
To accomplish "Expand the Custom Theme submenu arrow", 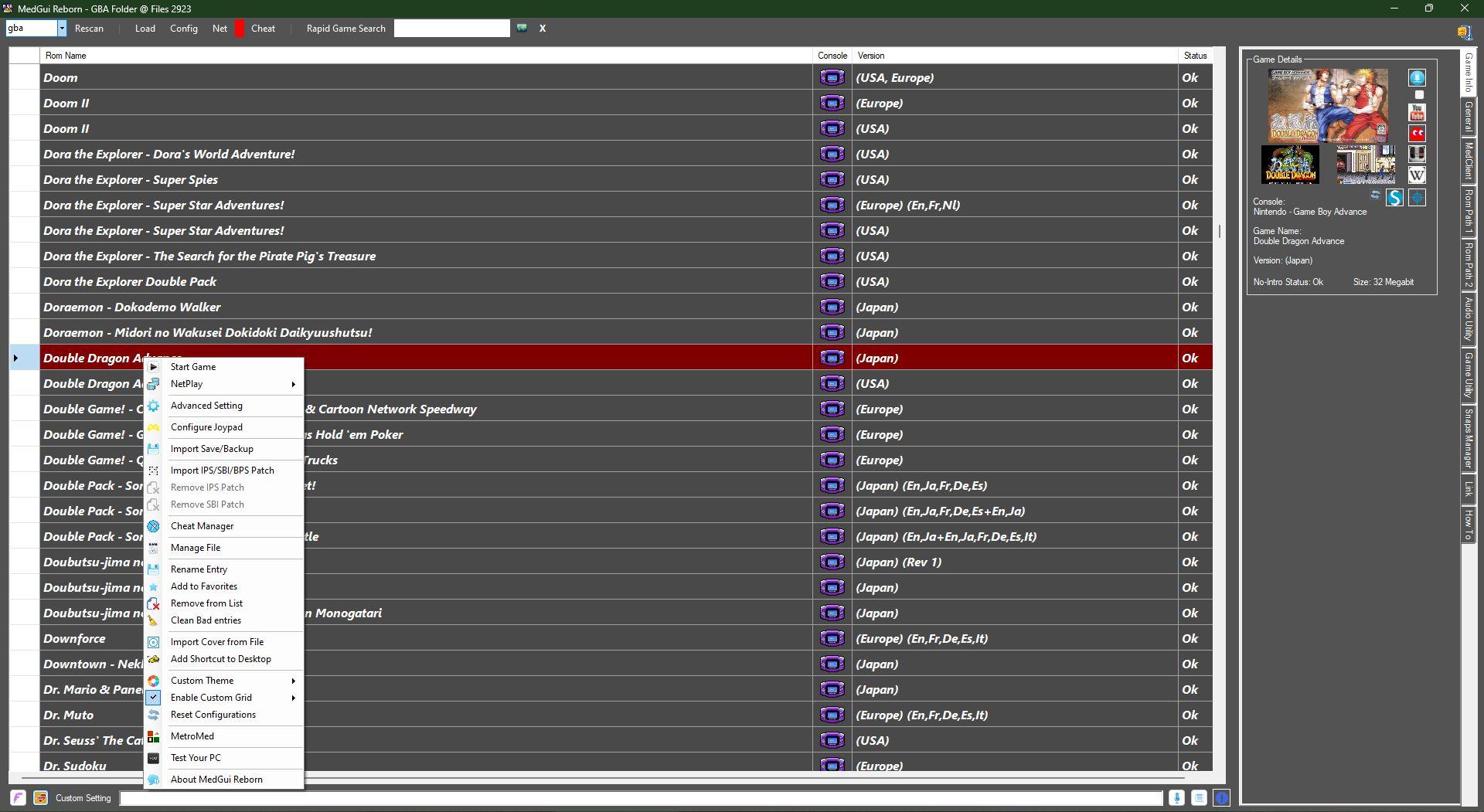I will (294, 681).
